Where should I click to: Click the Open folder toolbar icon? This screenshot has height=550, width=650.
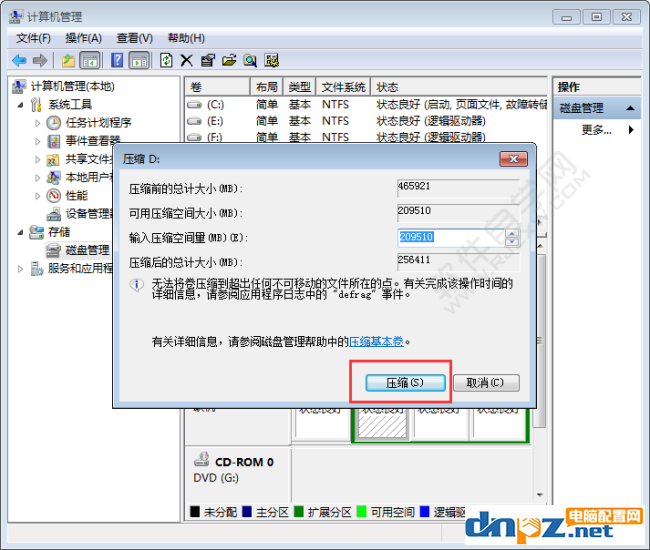(x=229, y=61)
